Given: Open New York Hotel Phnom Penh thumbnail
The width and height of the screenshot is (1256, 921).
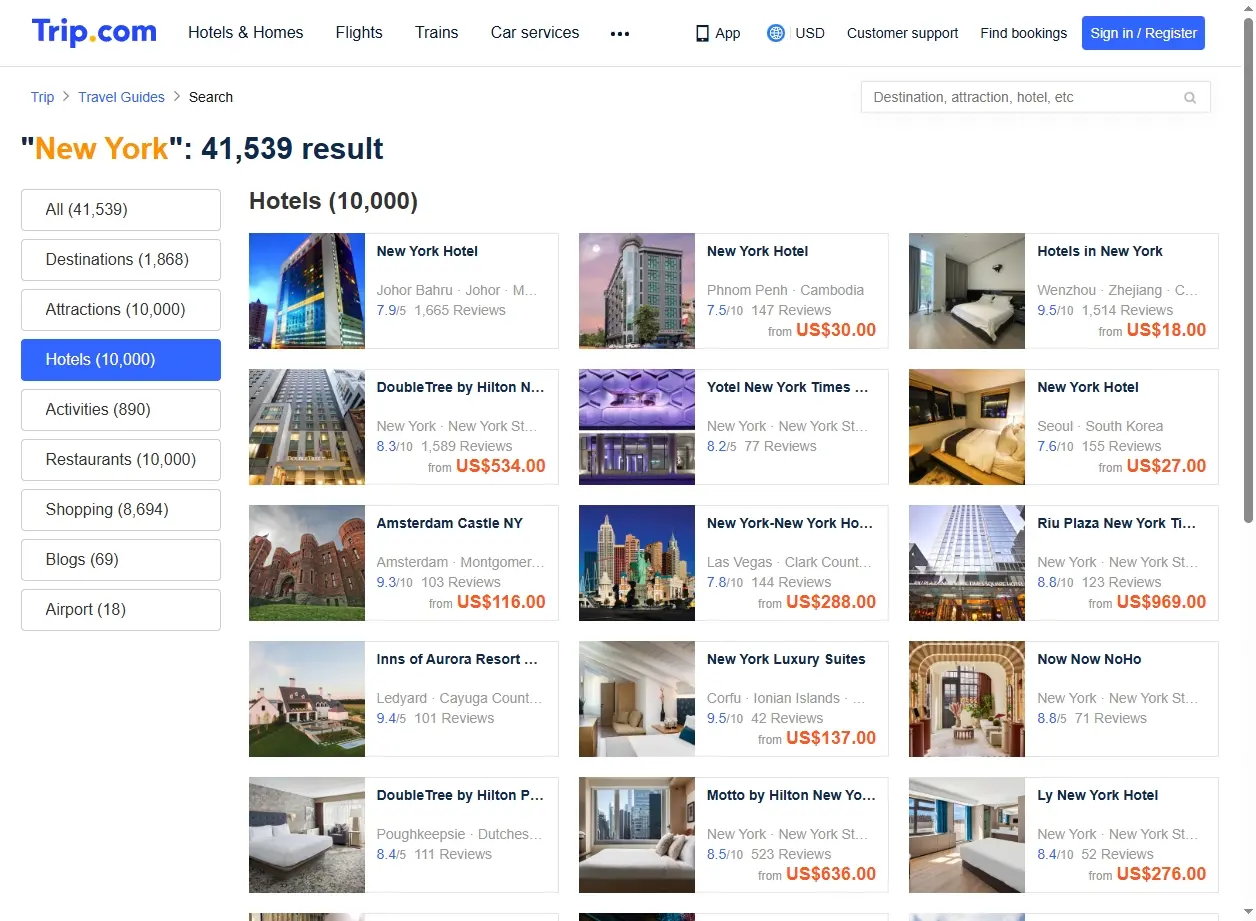Looking at the screenshot, I should pos(637,291).
